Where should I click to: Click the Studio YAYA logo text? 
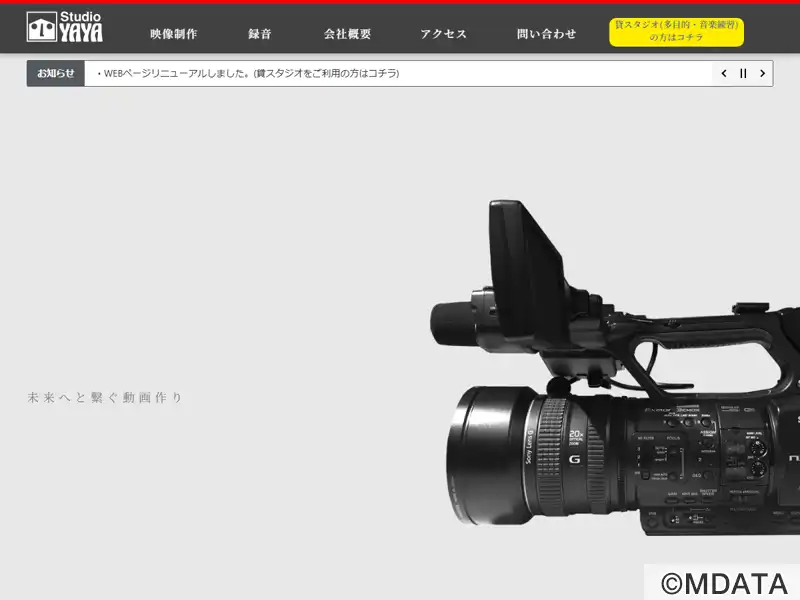click(x=81, y=27)
